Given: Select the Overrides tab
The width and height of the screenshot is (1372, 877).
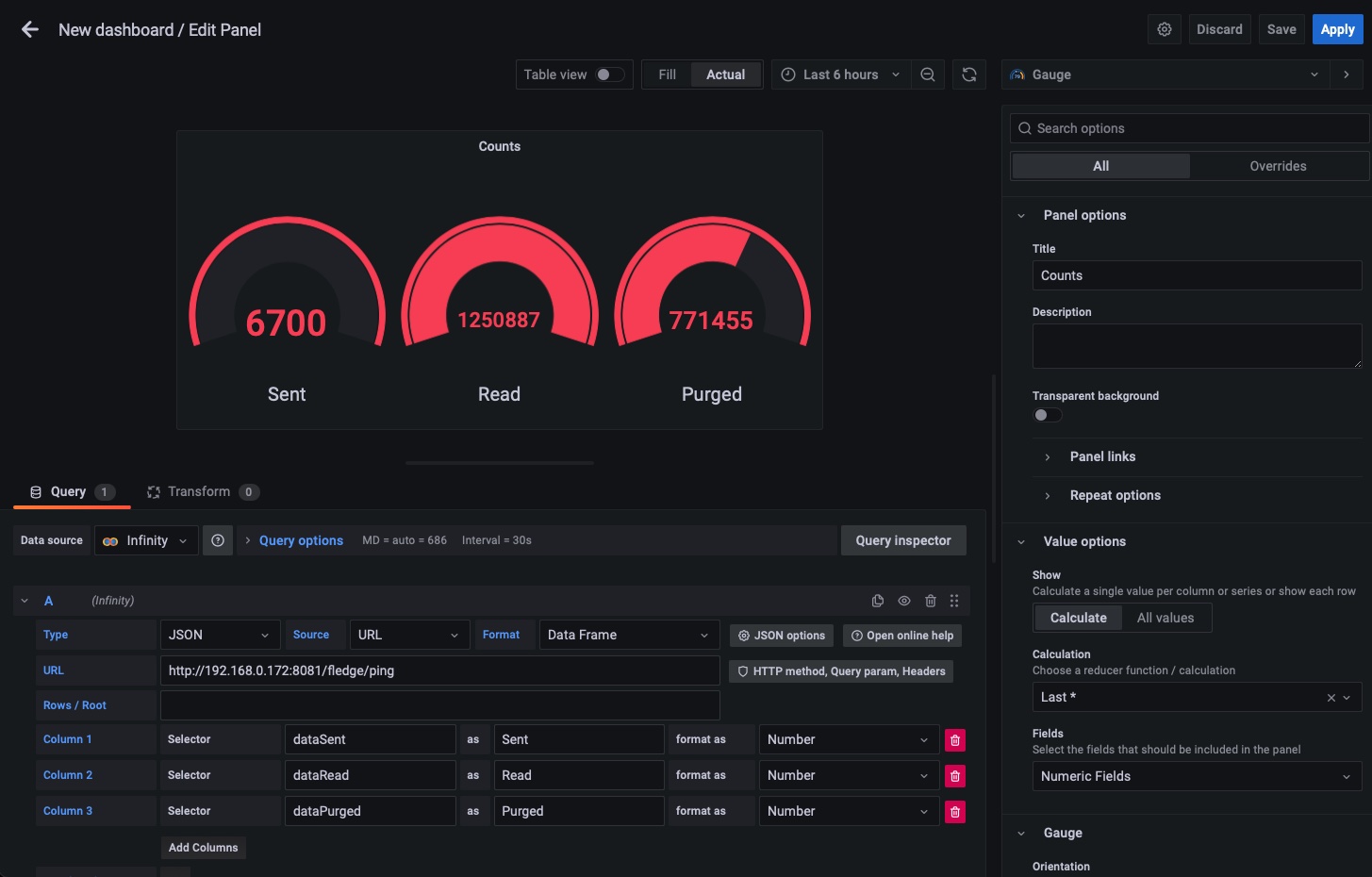Looking at the screenshot, I should coord(1278,166).
